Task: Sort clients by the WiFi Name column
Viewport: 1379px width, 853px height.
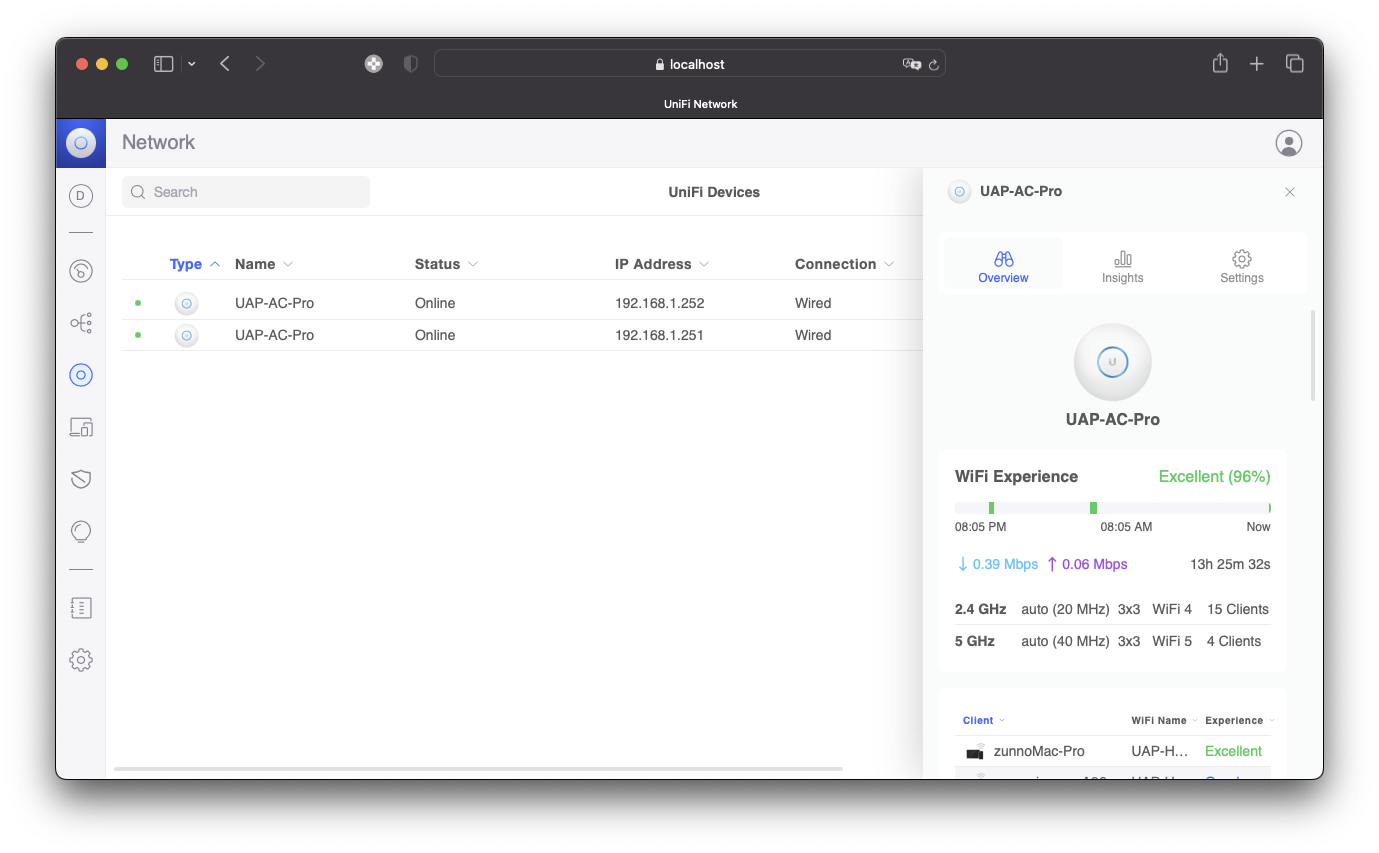Action: point(1164,720)
